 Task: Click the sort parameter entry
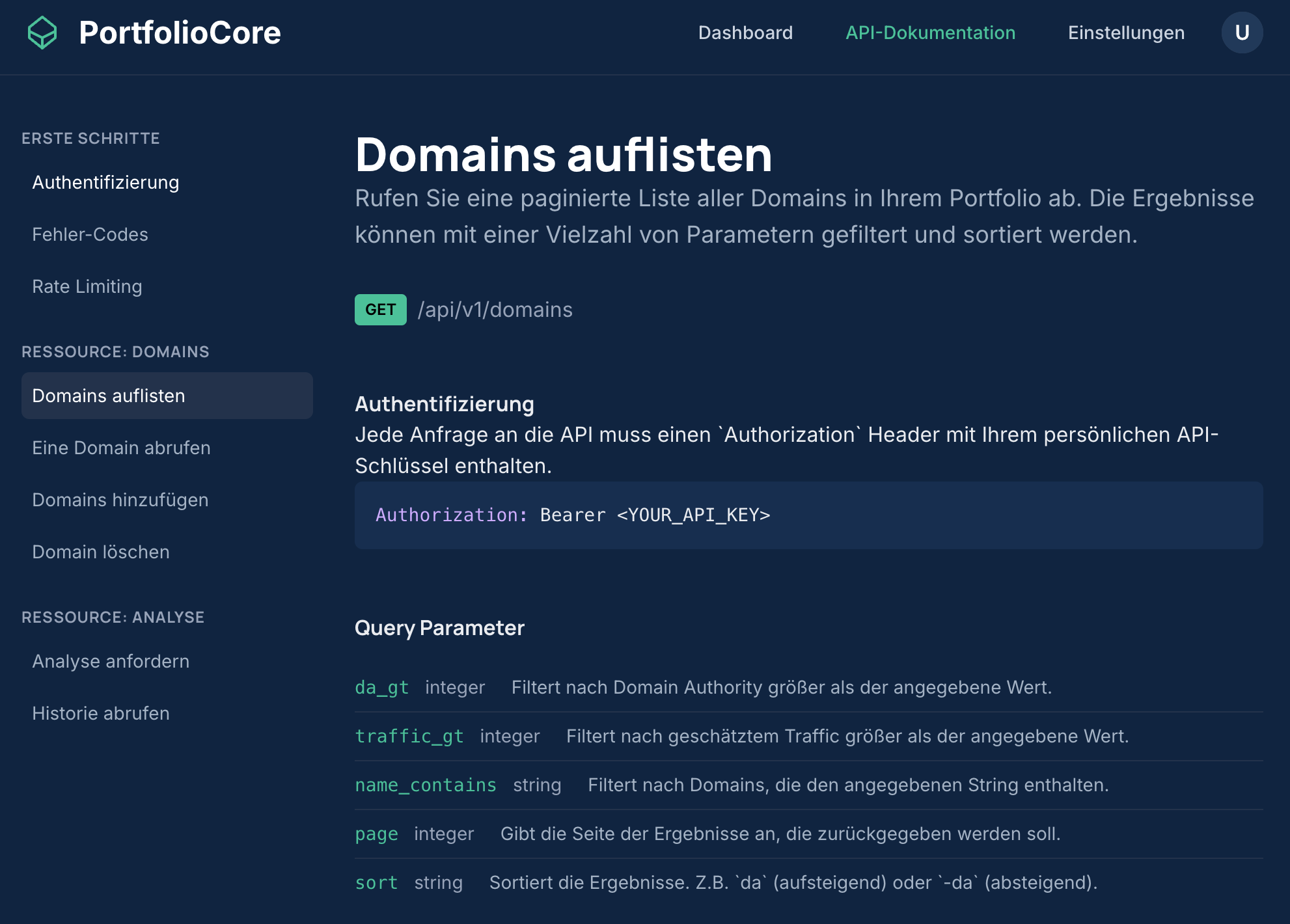point(376,882)
